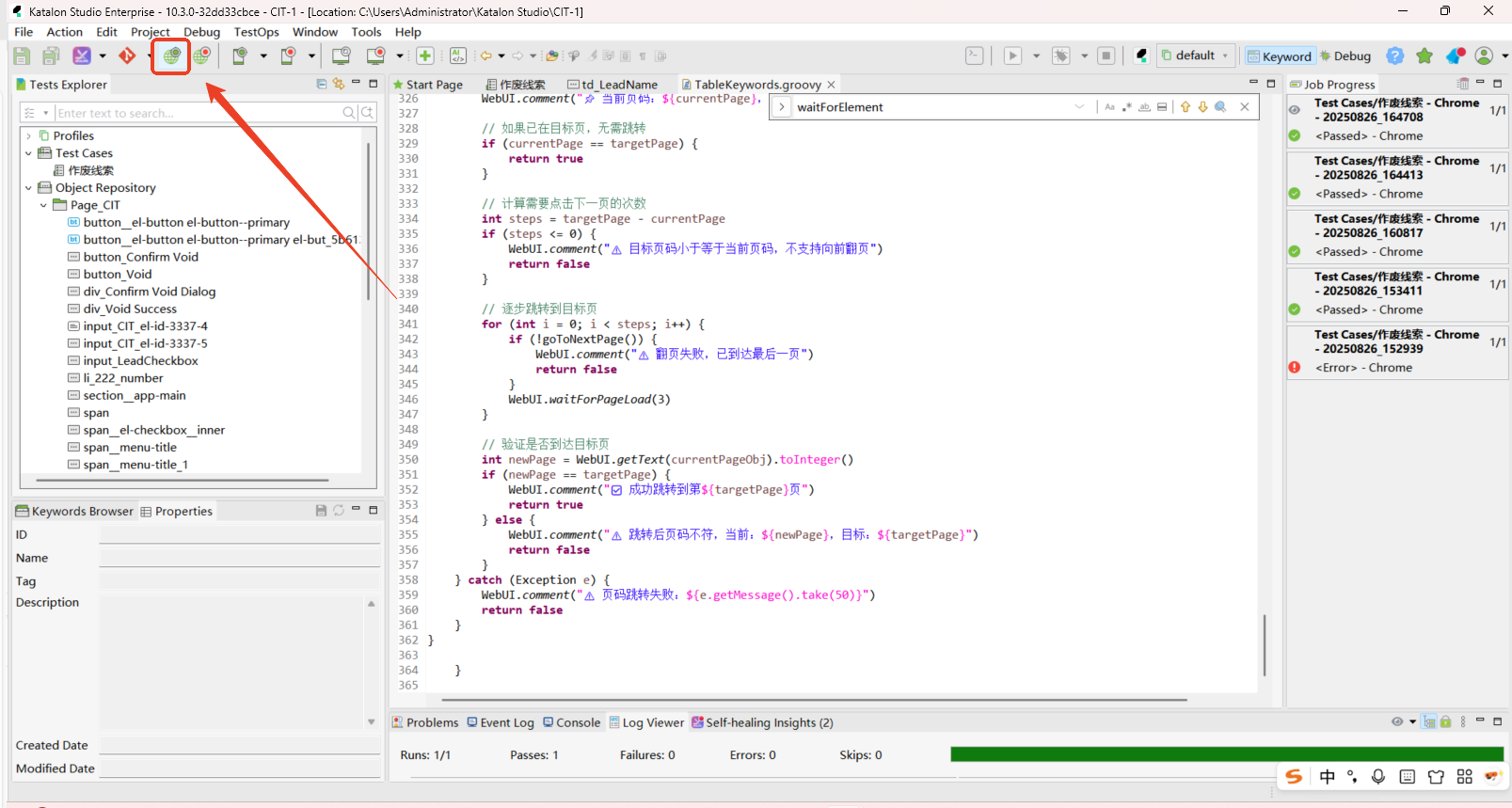This screenshot has width=1512, height=808.
Task: Collapse the Page_CIT folder
Action: (43, 205)
